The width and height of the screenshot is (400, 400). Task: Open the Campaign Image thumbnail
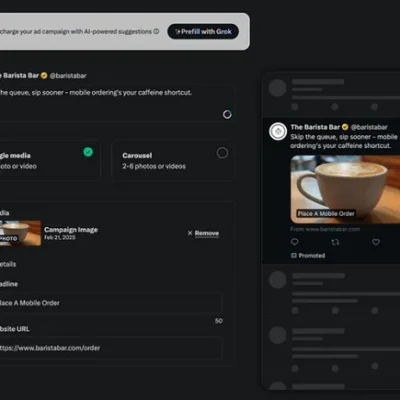click(x=20, y=233)
